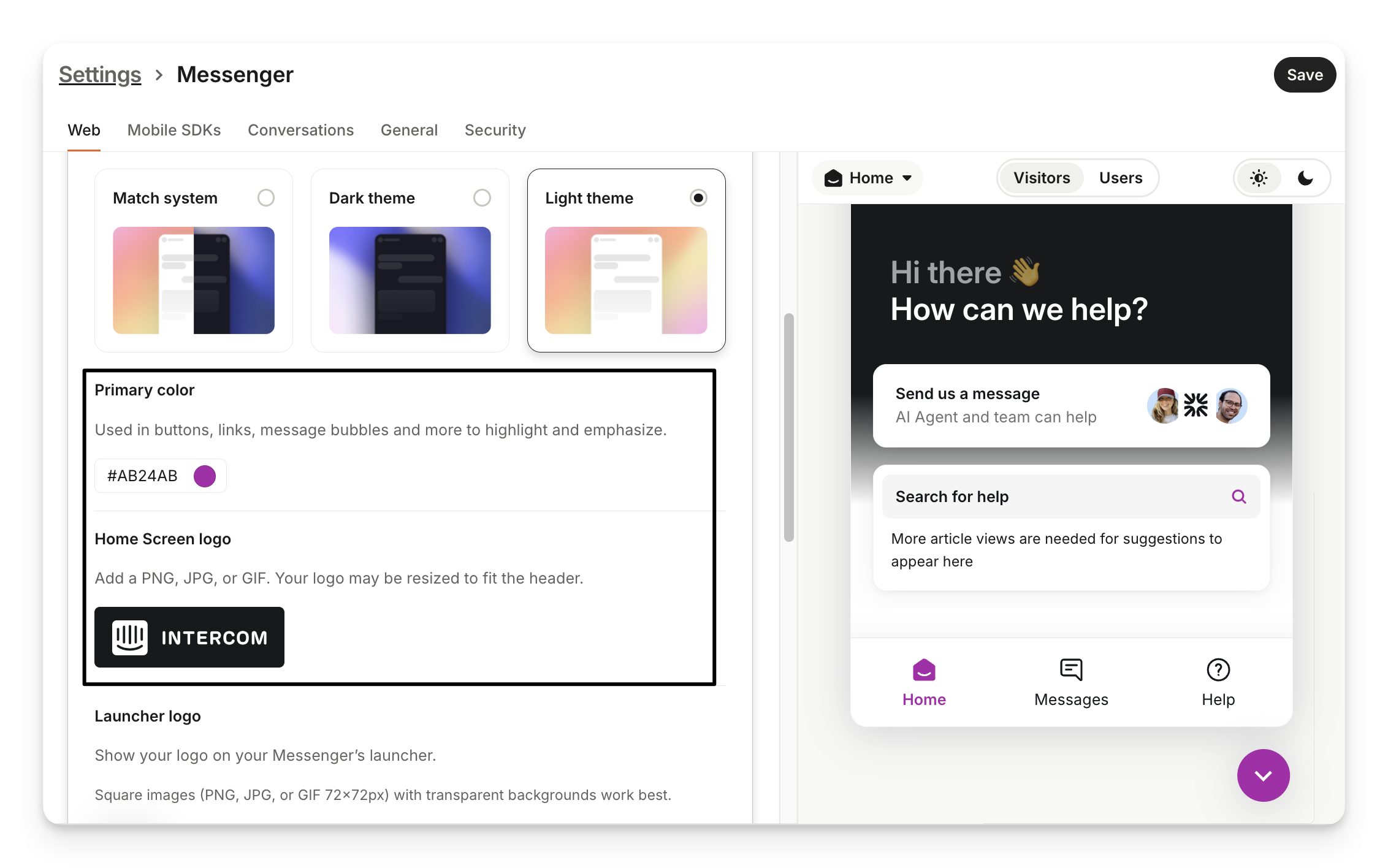Switch preview to dark mode moon icon
The width and height of the screenshot is (1388, 868).
pos(1305,178)
